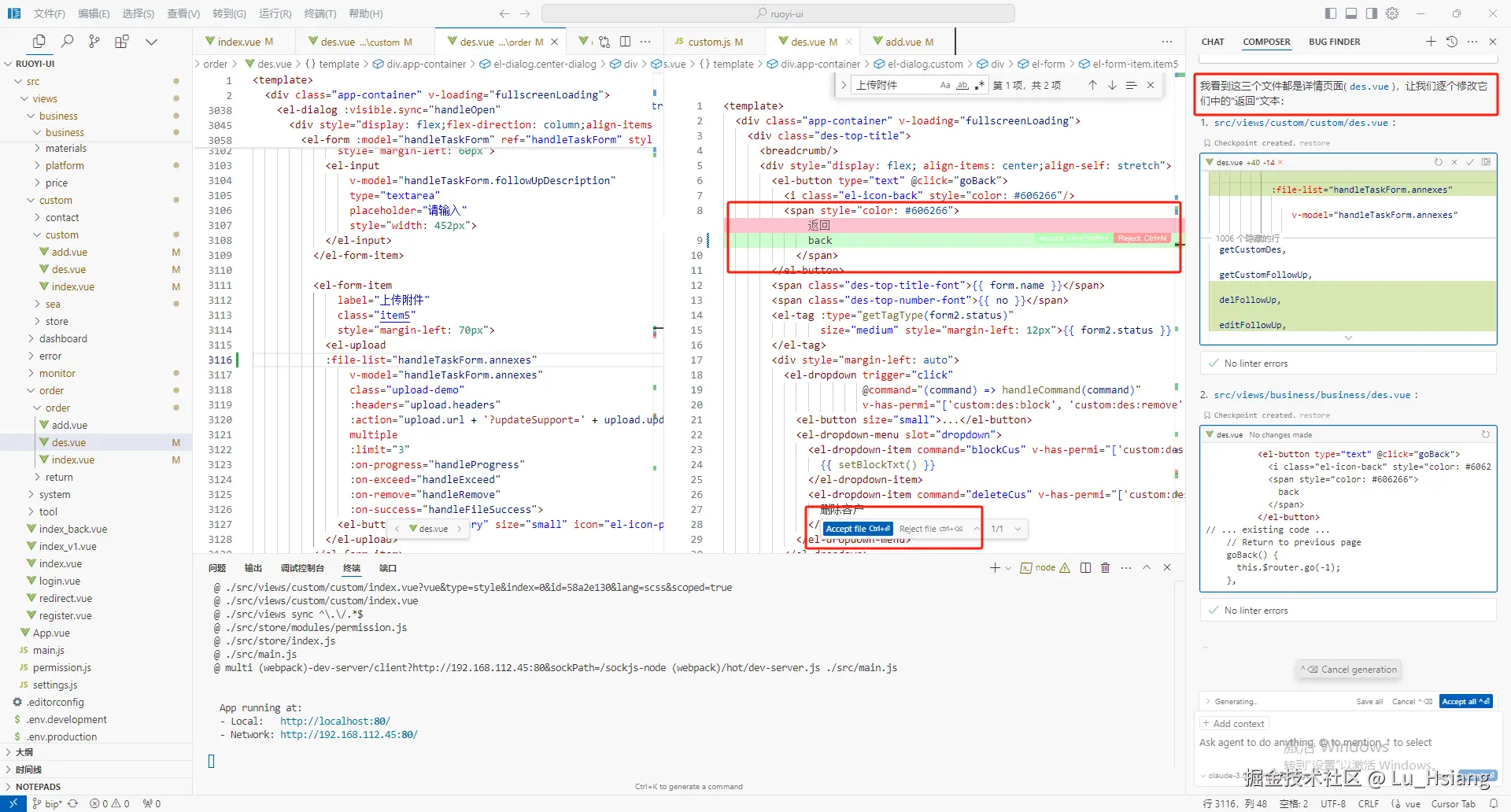Start new composer with plus icon
The height and width of the screenshot is (812, 1511).
pos(1431,42)
